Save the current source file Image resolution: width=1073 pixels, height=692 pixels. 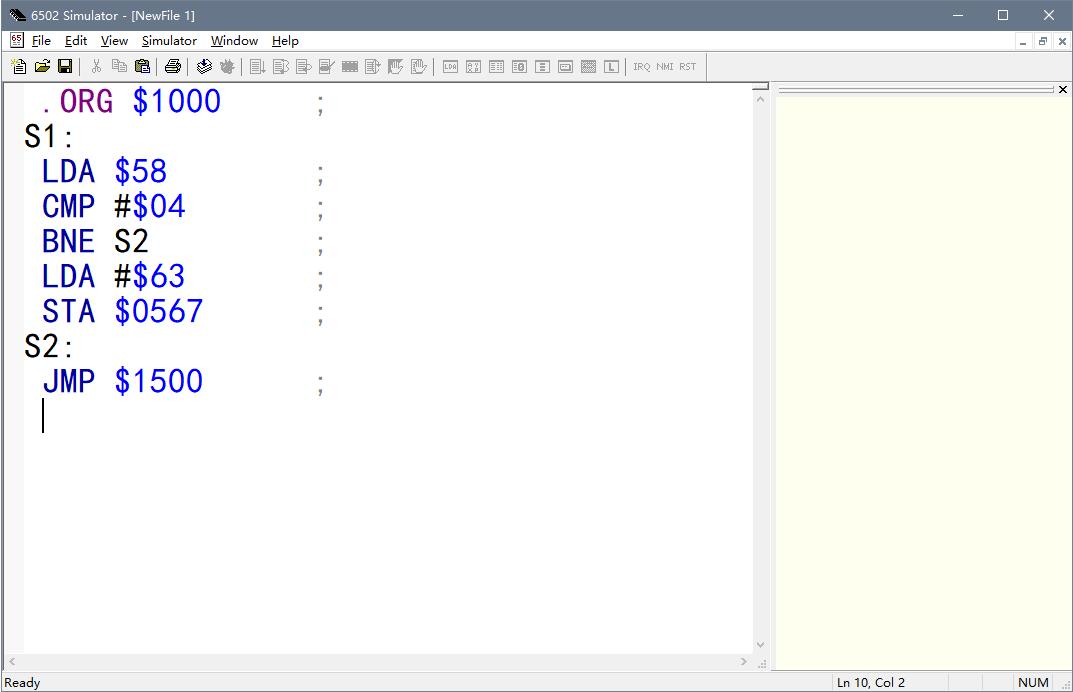click(64, 66)
